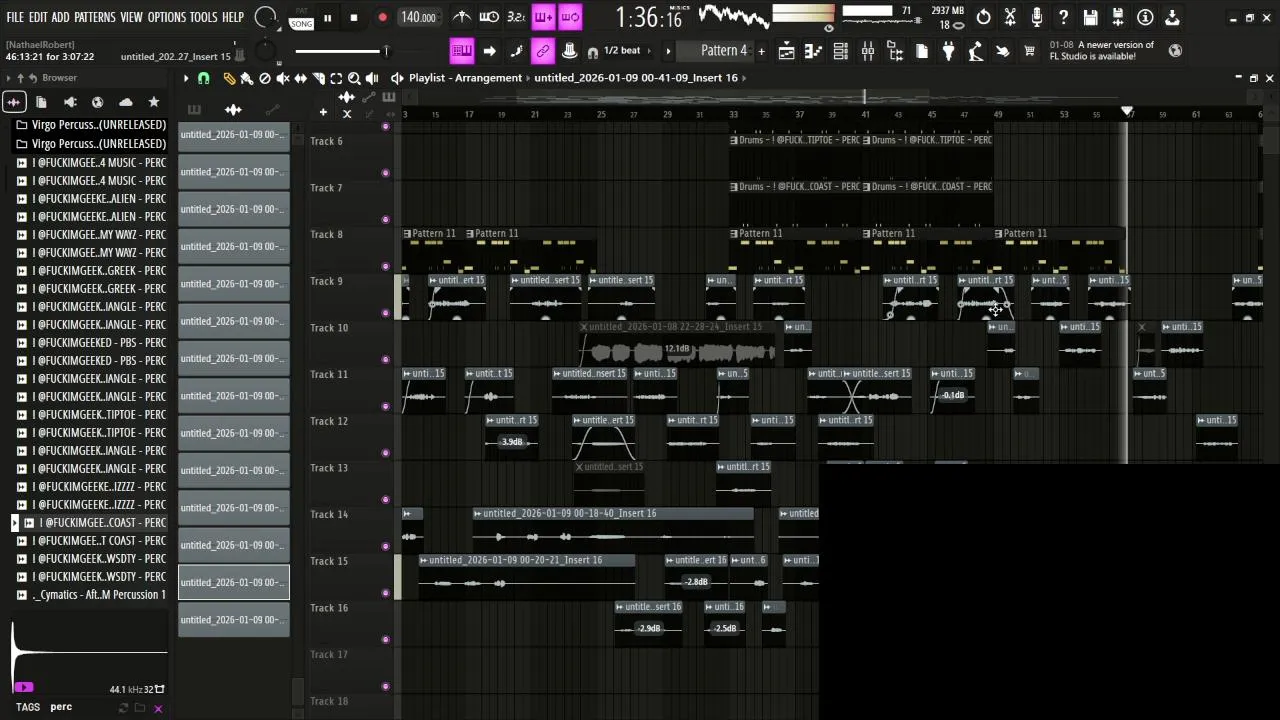
Task: Toggle wait for input before recording
Action: coord(489,17)
